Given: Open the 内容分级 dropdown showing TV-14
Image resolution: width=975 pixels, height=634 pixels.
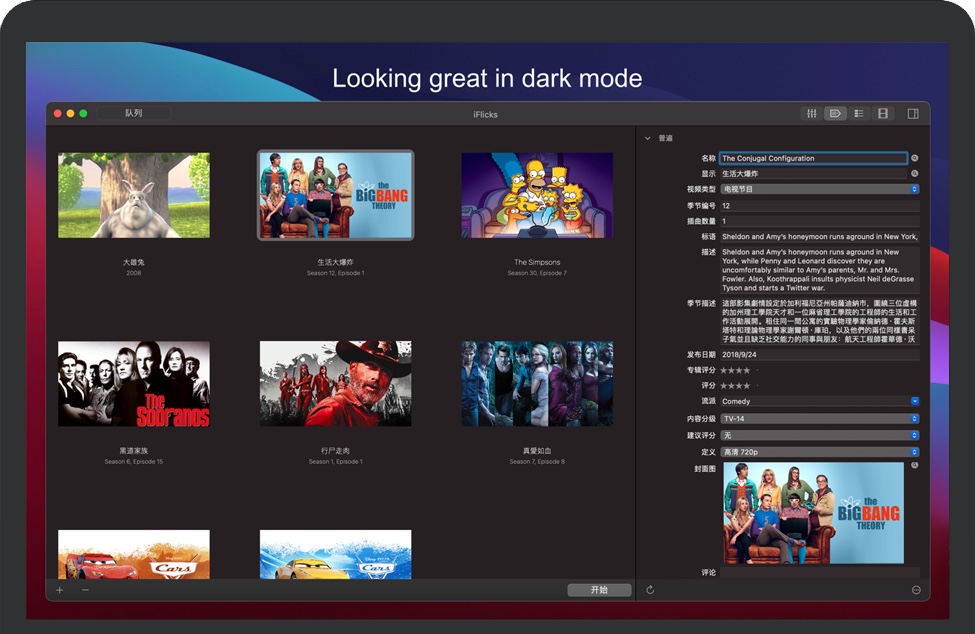Looking at the screenshot, I should pos(818,419).
